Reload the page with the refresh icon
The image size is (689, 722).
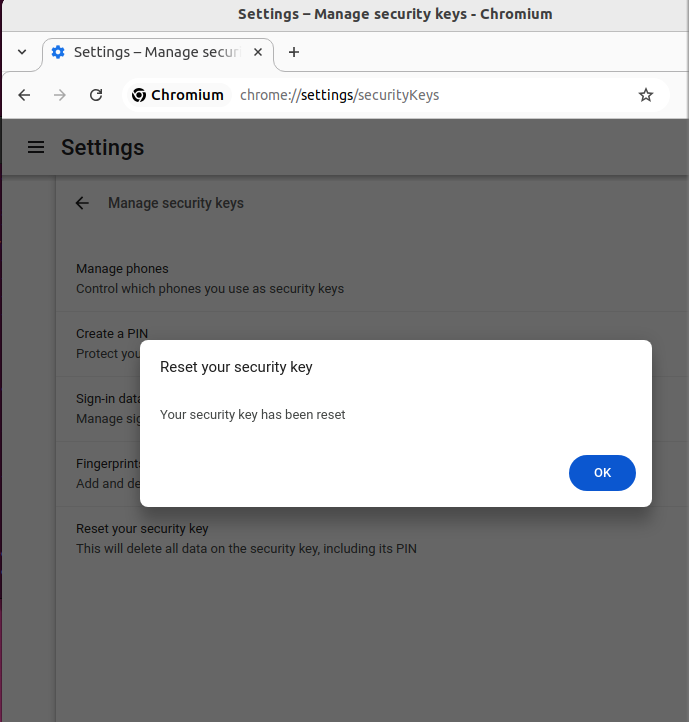[x=96, y=95]
